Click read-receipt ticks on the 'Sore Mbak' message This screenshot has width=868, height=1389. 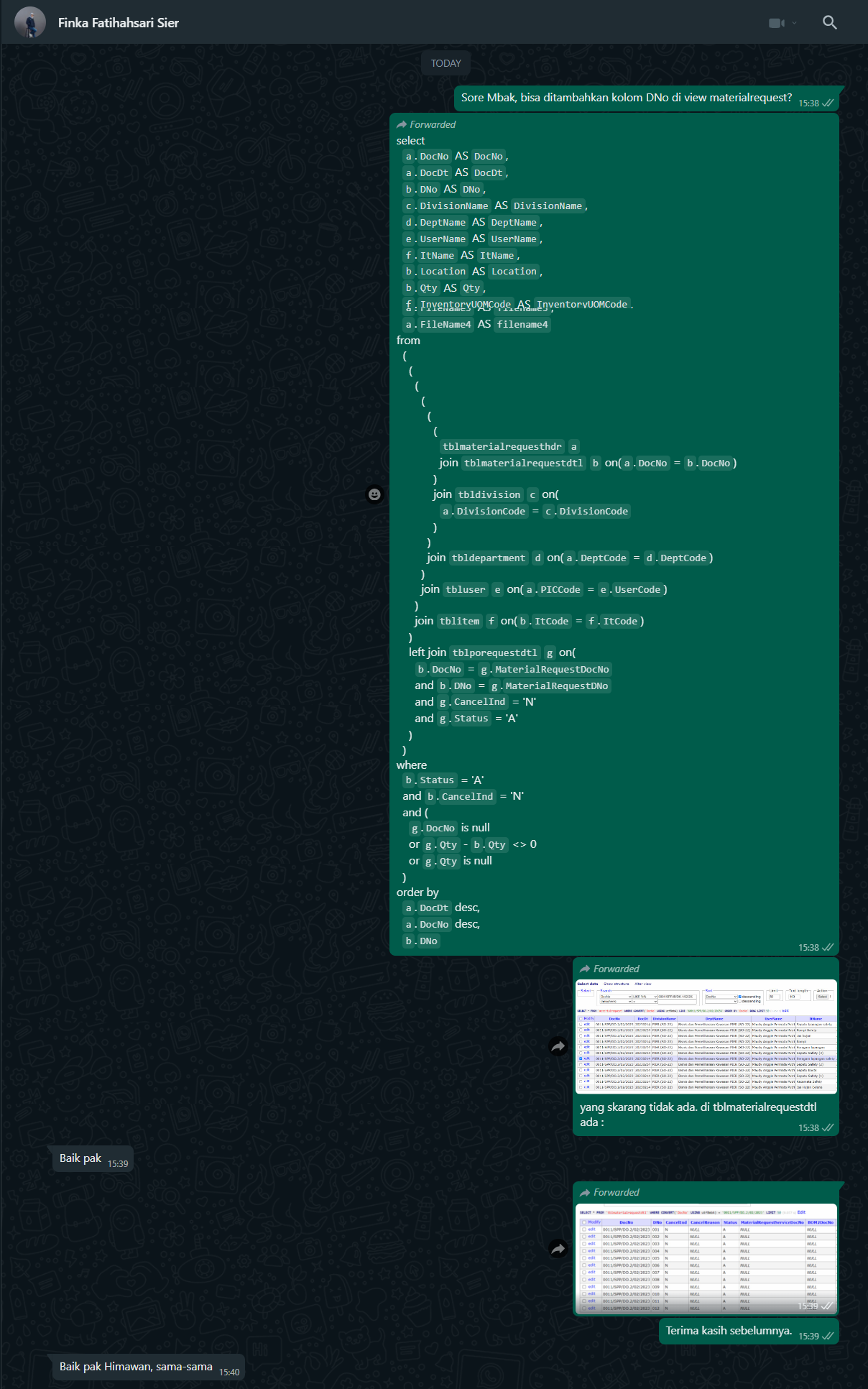[828, 103]
